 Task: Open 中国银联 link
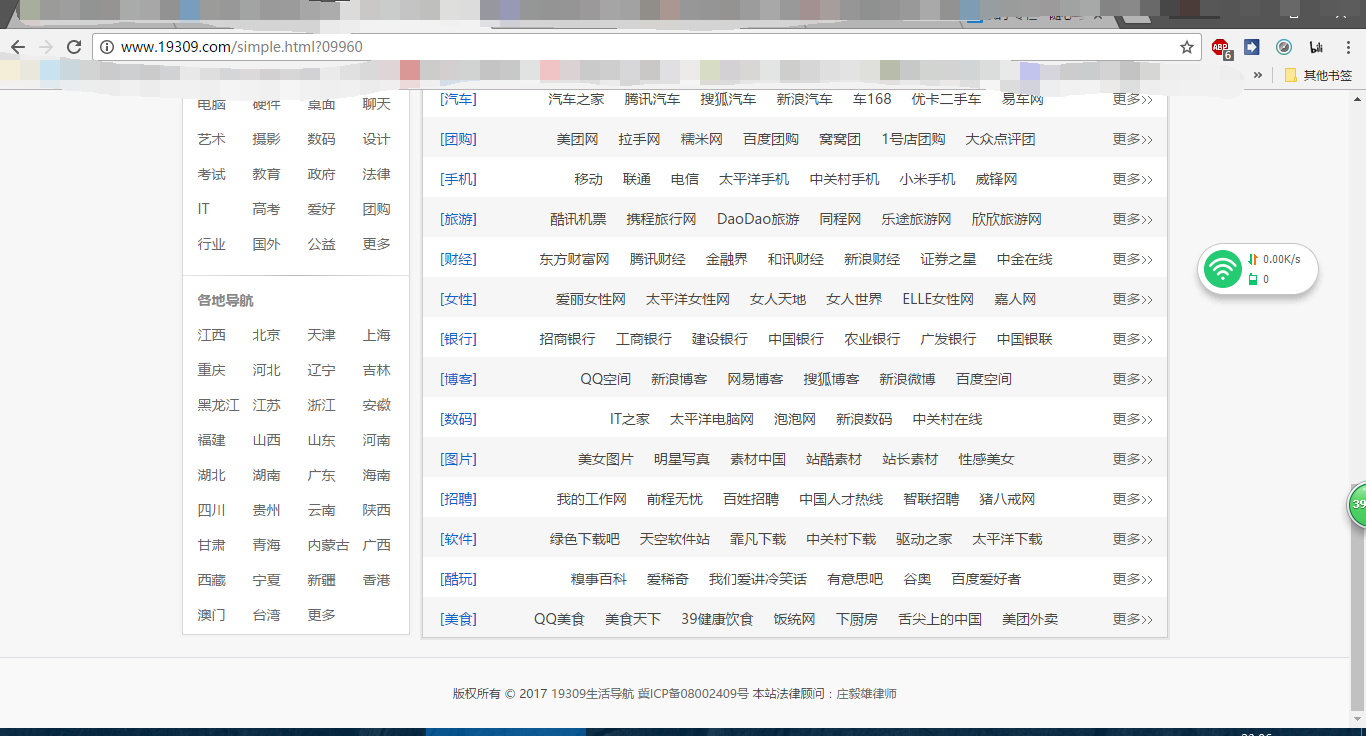1025,339
